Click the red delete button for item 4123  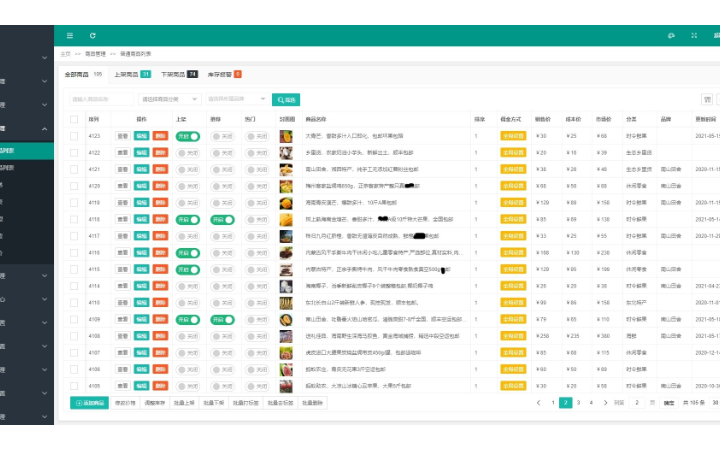(x=160, y=136)
